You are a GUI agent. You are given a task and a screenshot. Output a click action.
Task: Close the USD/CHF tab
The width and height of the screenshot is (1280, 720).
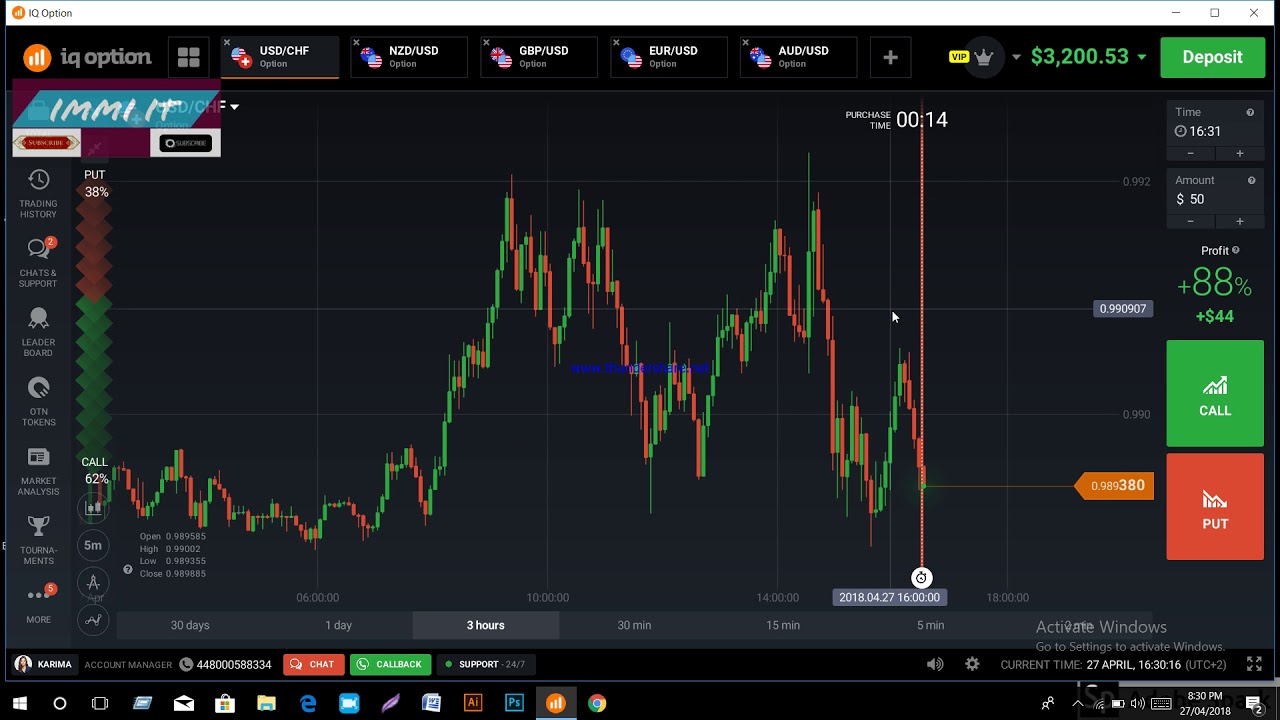(227, 43)
